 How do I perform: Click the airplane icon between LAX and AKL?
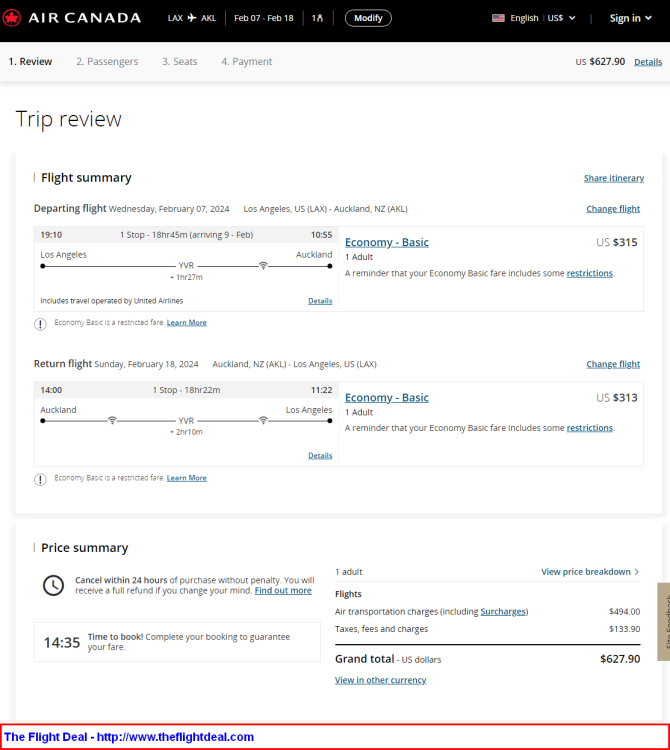click(x=192, y=18)
